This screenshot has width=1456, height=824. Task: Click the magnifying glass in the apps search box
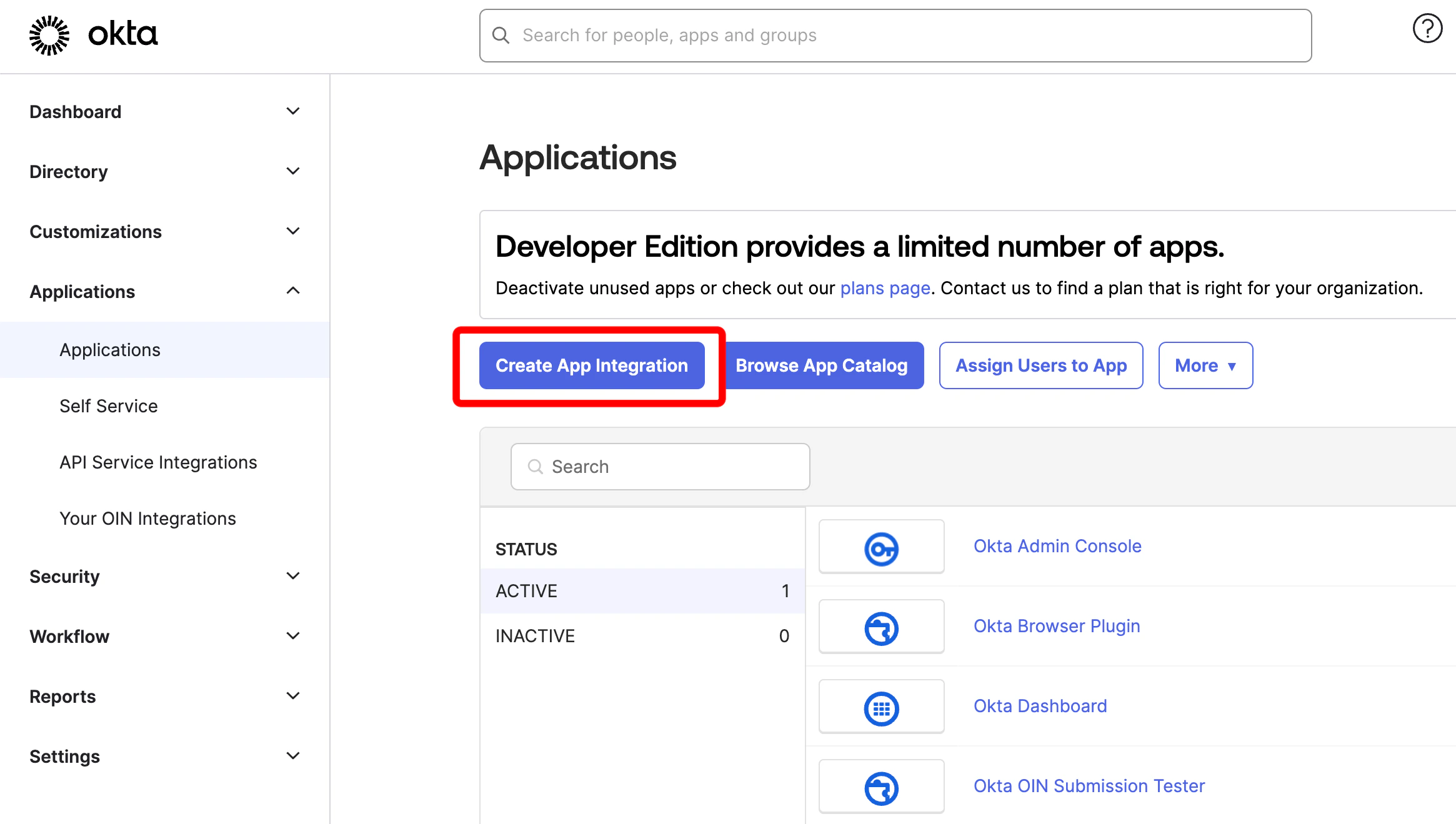pyautogui.click(x=536, y=467)
